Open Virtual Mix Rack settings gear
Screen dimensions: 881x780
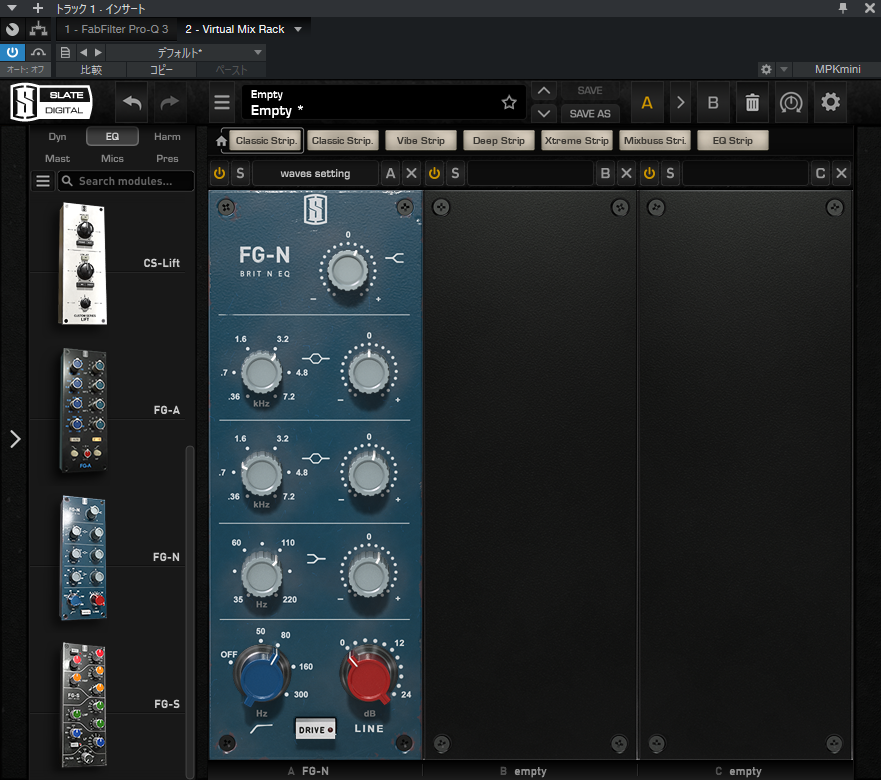pos(830,102)
